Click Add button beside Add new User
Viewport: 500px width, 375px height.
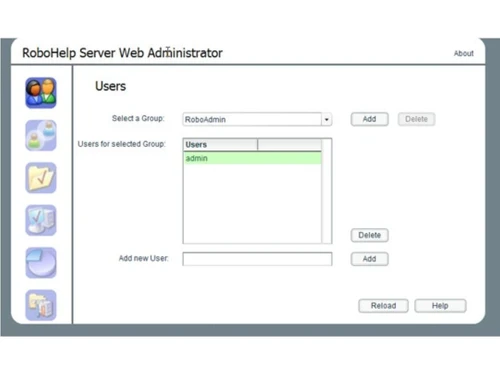(369, 259)
